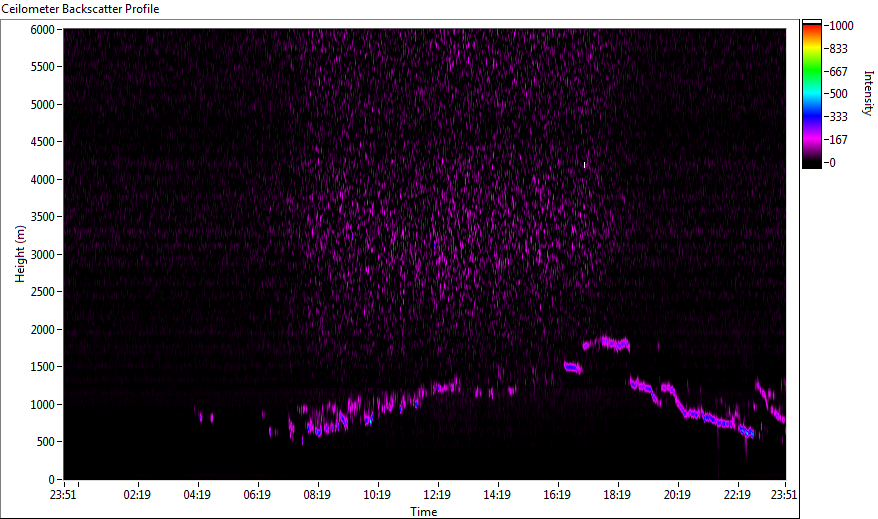Click the 04:19 time axis label
This screenshot has width=878, height=519.
tap(197, 494)
